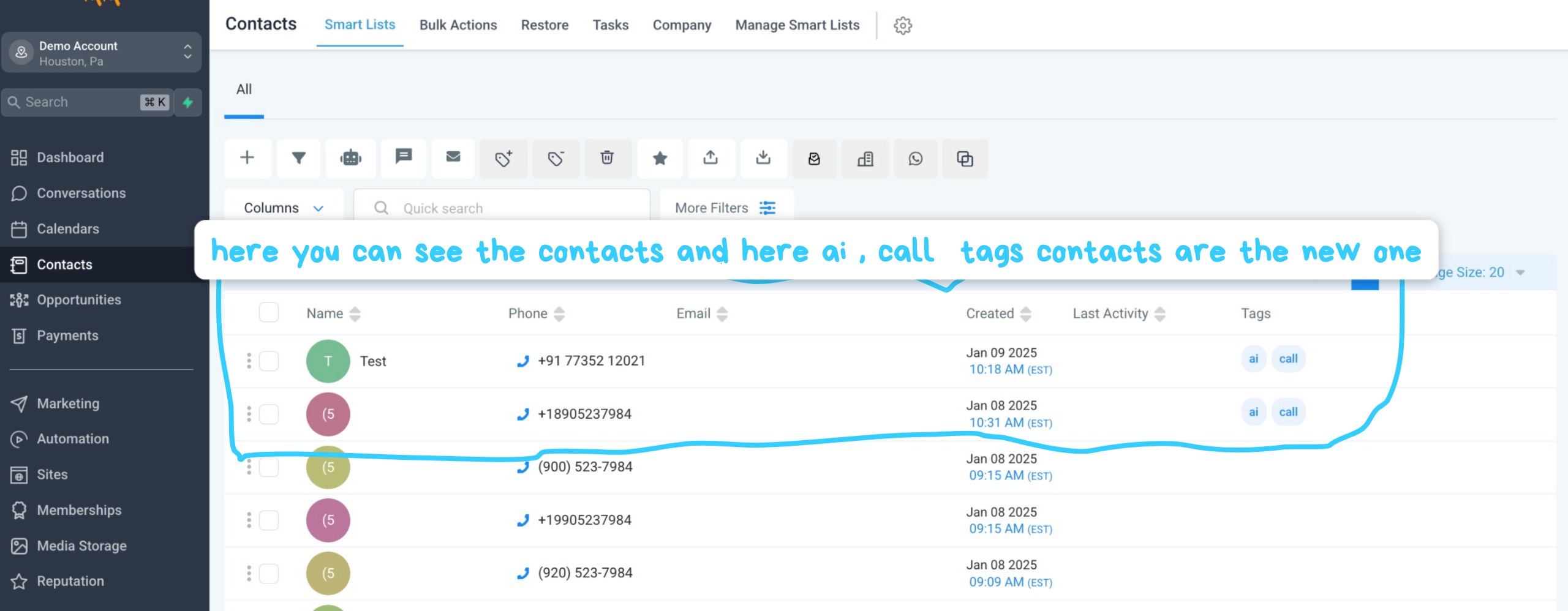
Task: Click the robot automation icon
Action: click(x=351, y=158)
